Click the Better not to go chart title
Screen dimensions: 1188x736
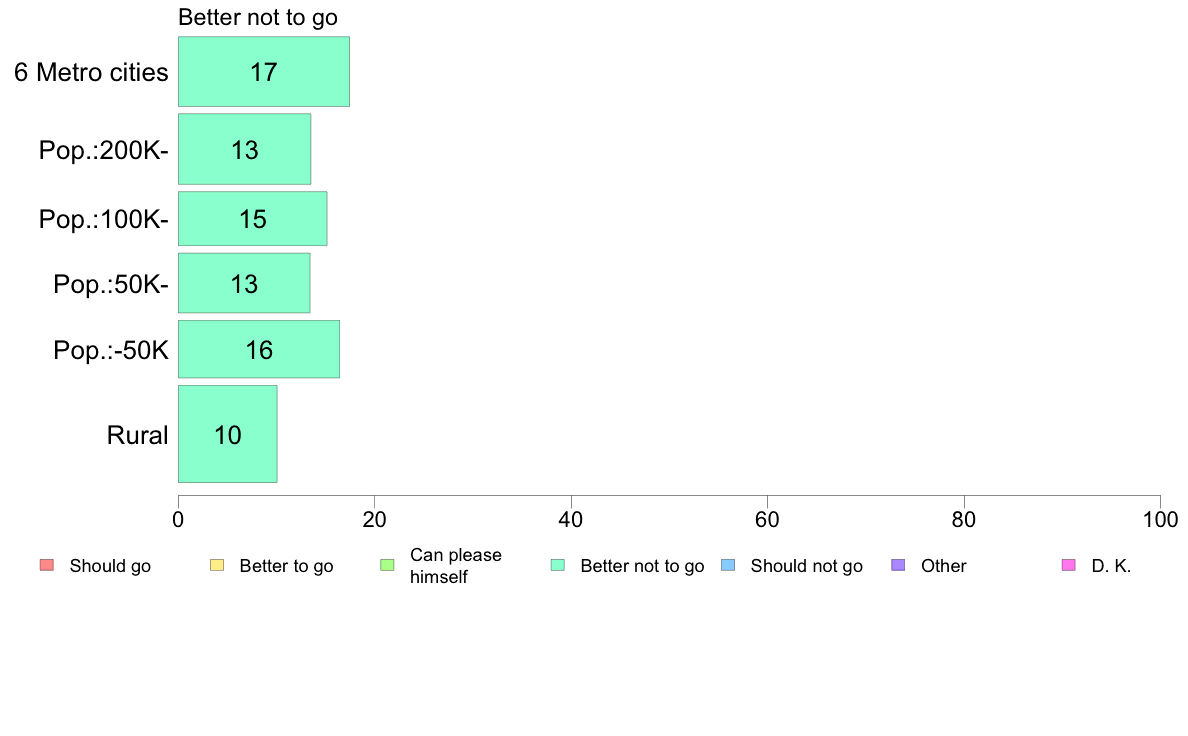(x=258, y=17)
